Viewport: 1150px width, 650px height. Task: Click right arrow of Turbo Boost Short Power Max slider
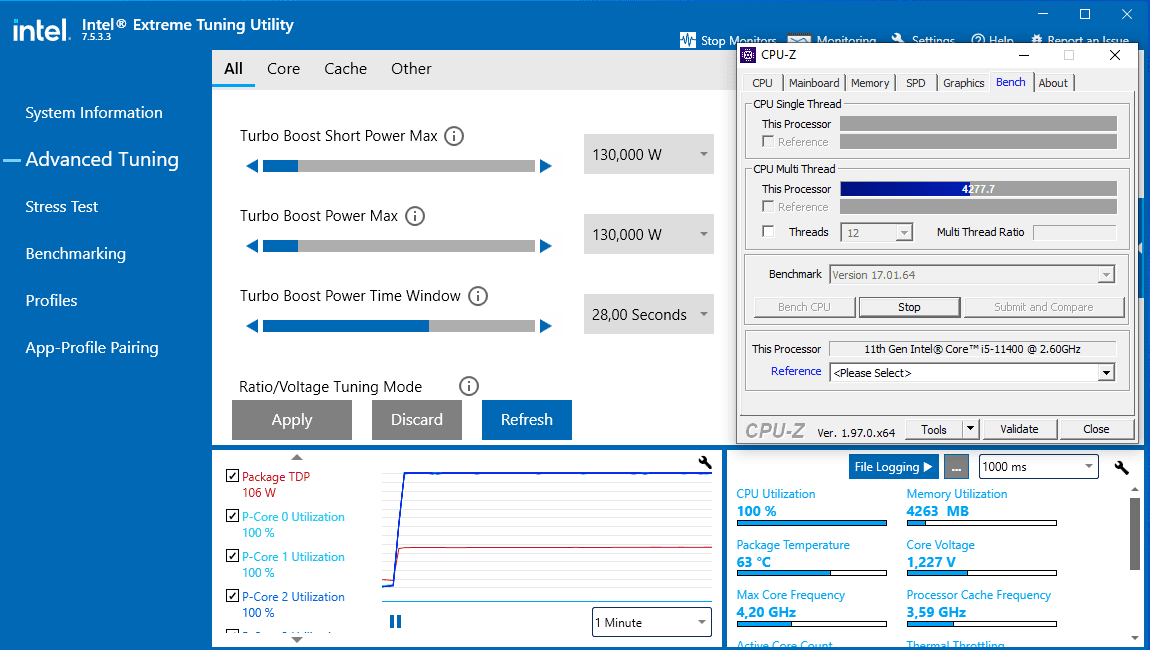pyautogui.click(x=546, y=167)
